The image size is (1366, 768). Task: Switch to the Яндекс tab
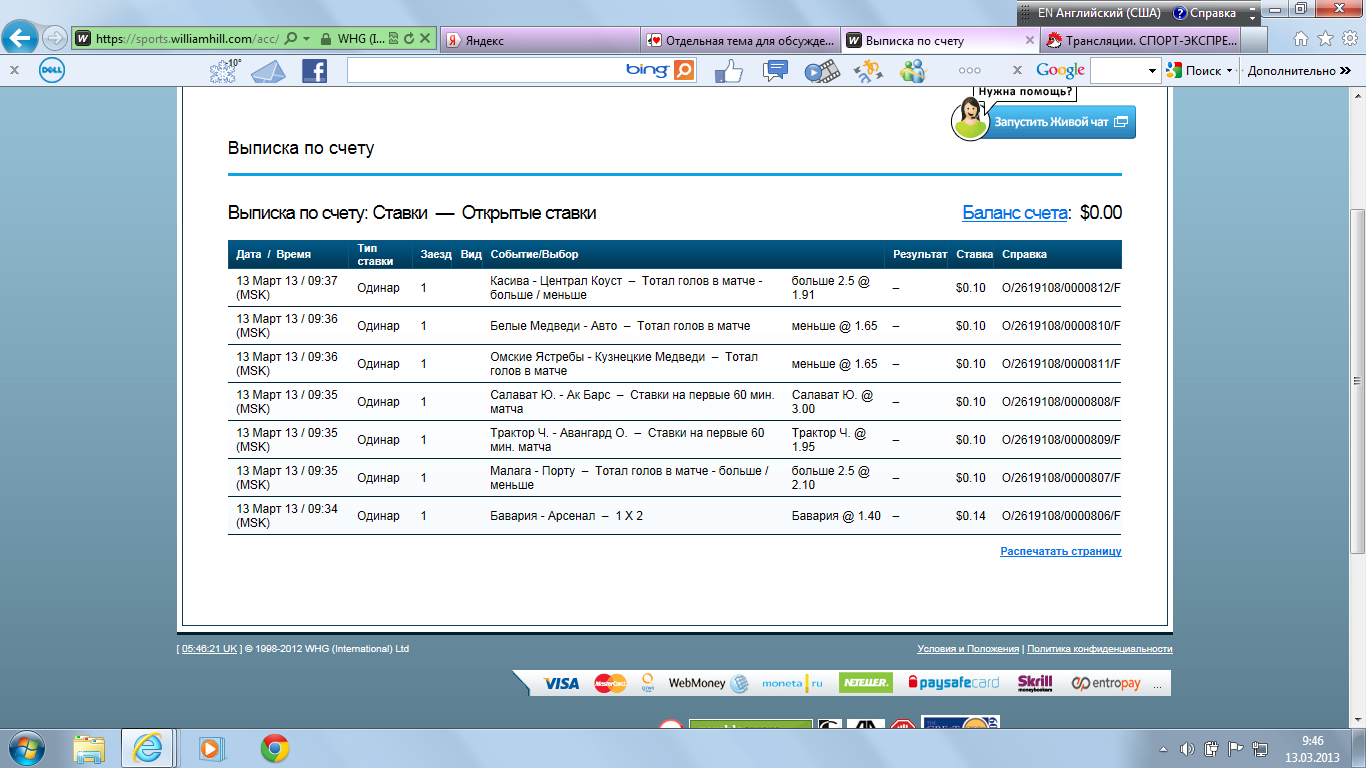pyautogui.click(x=538, y=40)
